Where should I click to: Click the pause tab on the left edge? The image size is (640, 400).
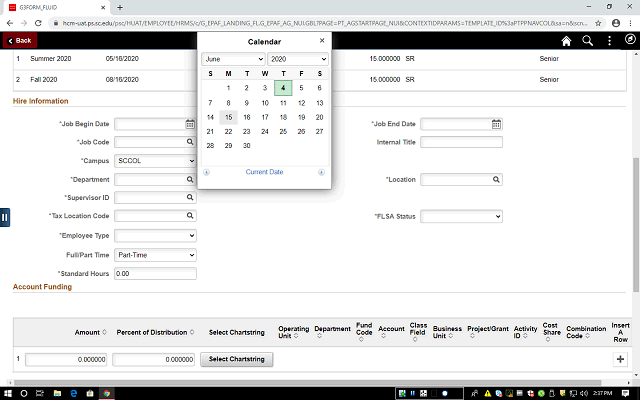pos(4,217)
